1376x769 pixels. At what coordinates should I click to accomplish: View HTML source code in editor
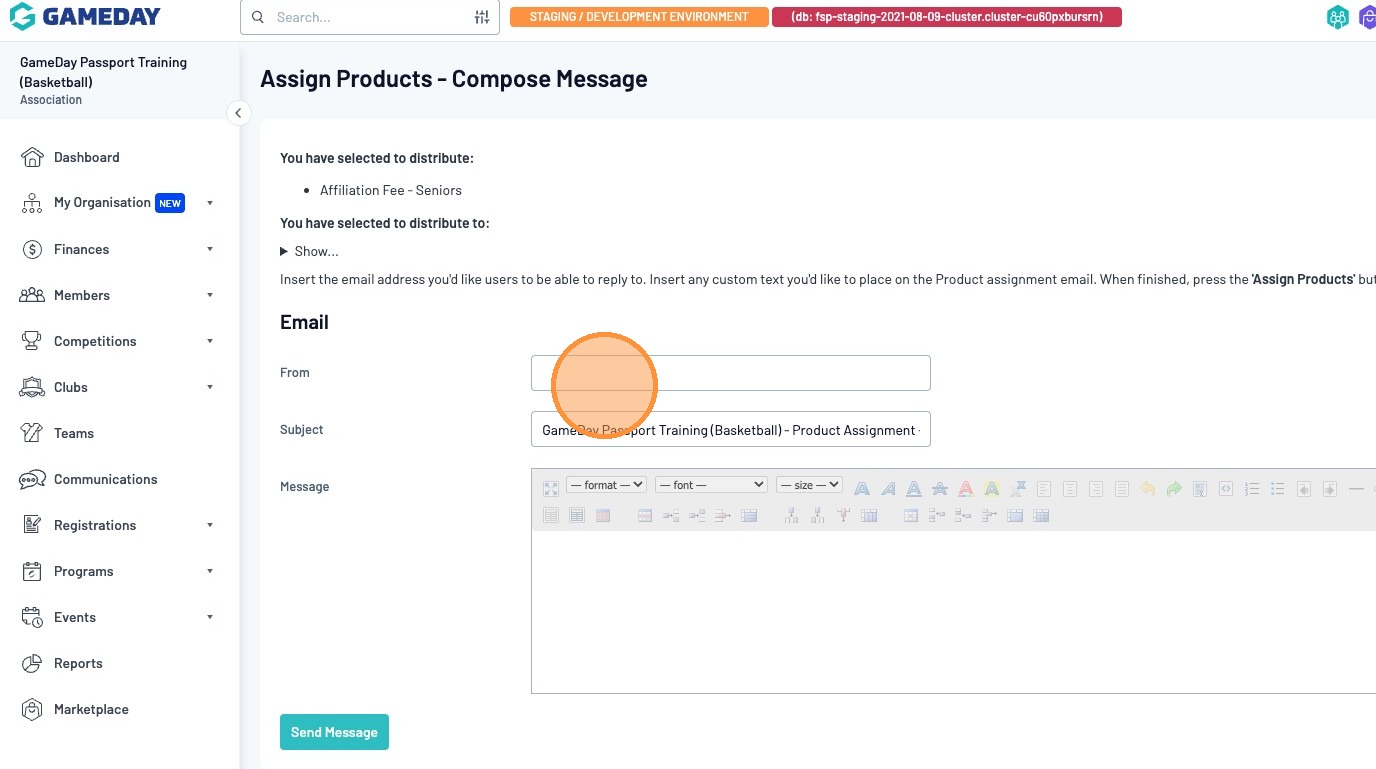pos(1226,489)
